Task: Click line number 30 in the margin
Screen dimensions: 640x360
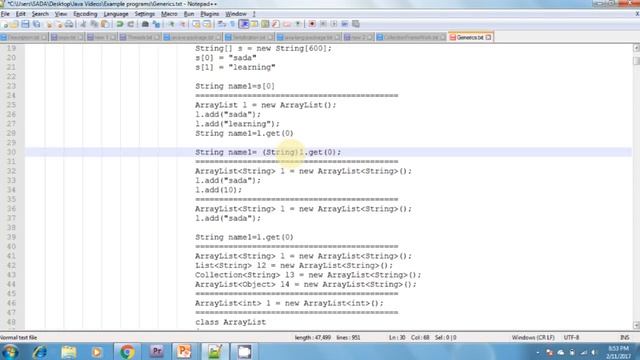Action: [11, 152]
